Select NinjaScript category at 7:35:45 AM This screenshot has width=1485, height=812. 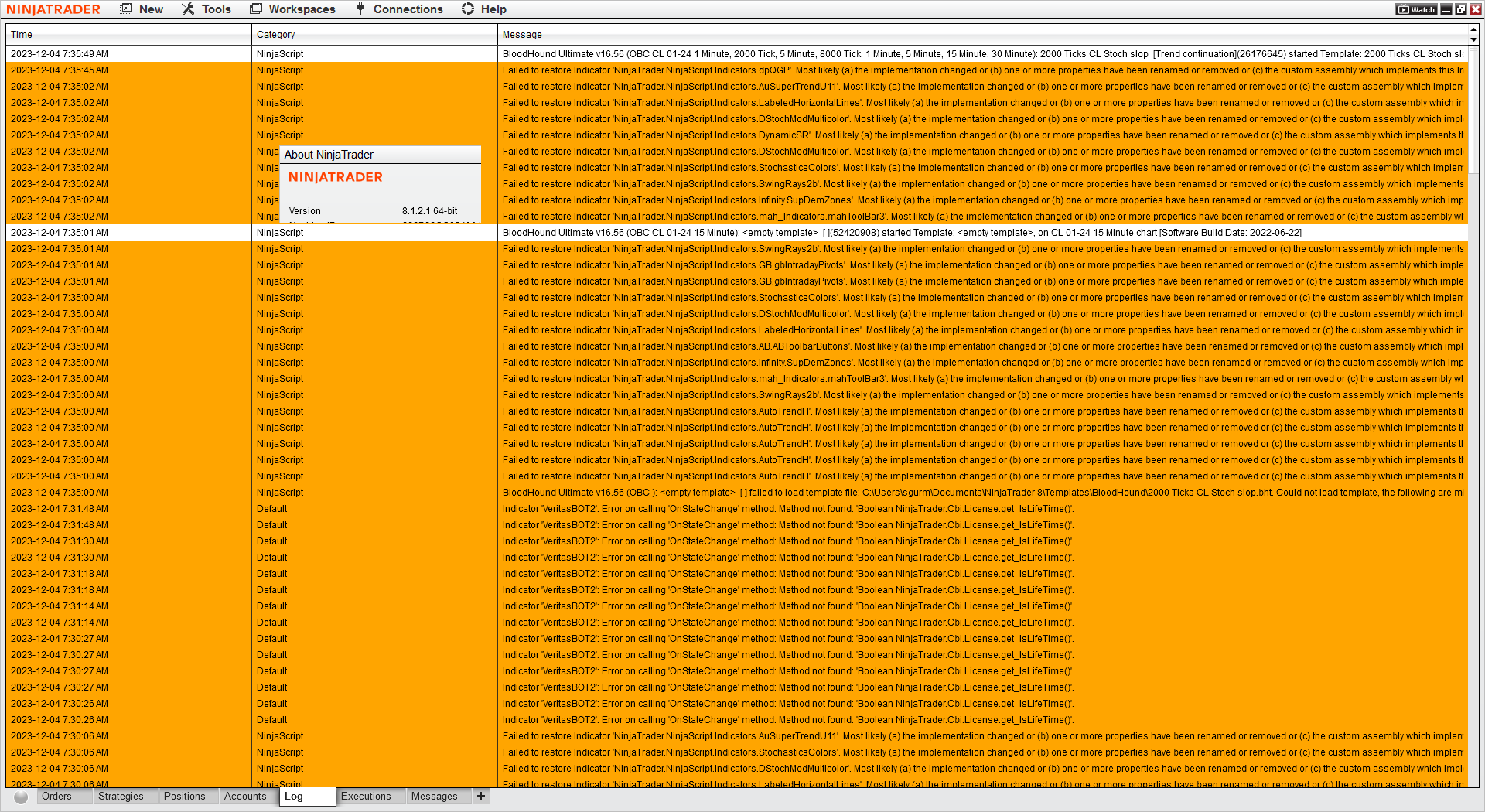point(374,70)
